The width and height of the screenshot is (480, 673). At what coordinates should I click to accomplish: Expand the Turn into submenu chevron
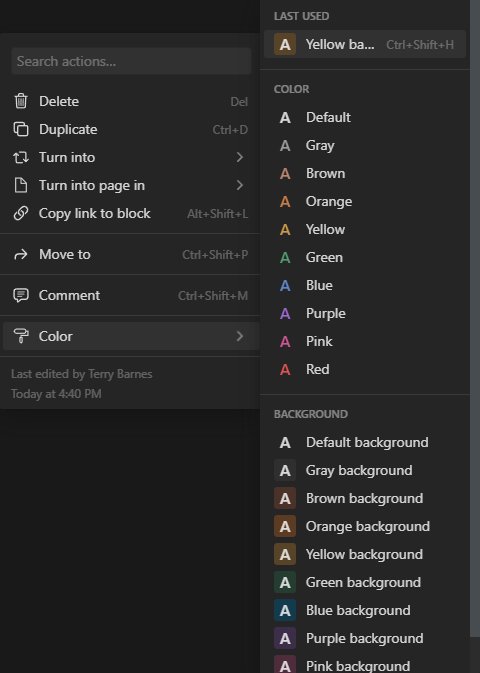(x=240, y=158)
